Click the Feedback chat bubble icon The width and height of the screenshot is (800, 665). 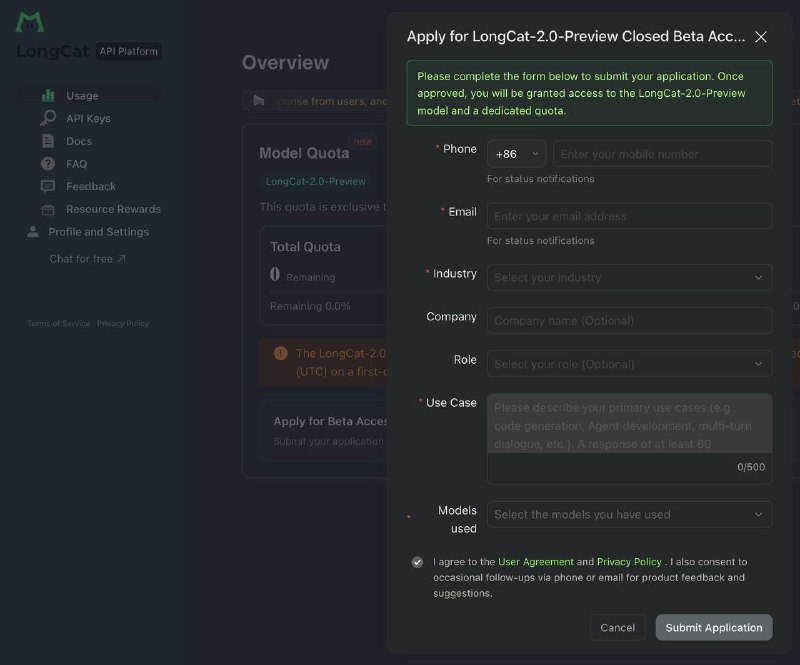click(x=48, y=186)
